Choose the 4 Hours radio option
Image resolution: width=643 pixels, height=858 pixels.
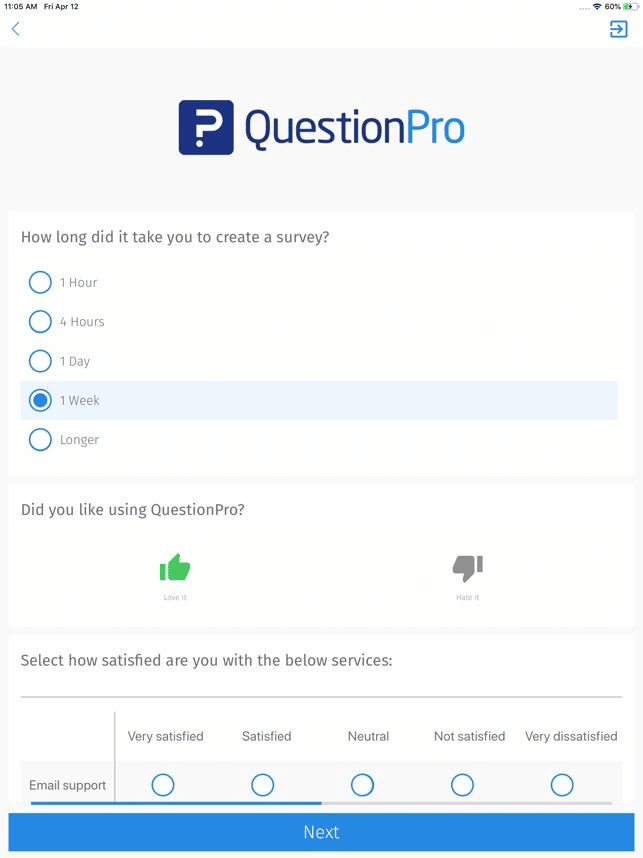tap(40, 322)
